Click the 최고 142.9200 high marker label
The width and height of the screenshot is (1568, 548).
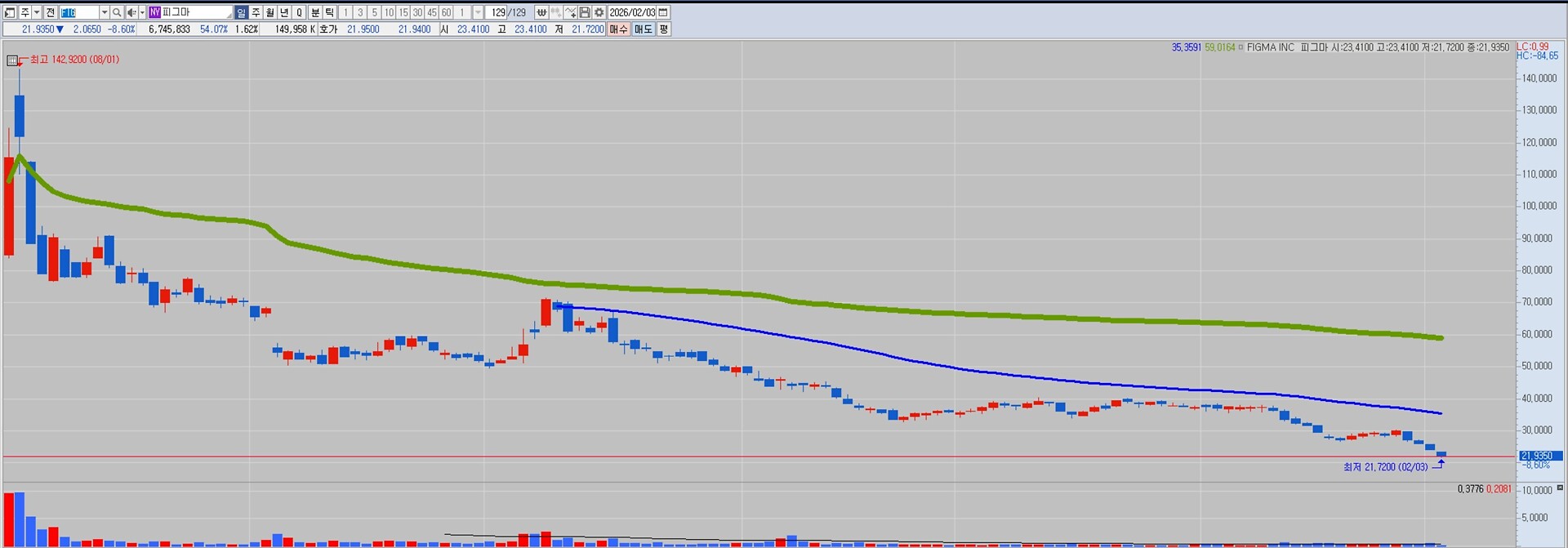(74, 60)
